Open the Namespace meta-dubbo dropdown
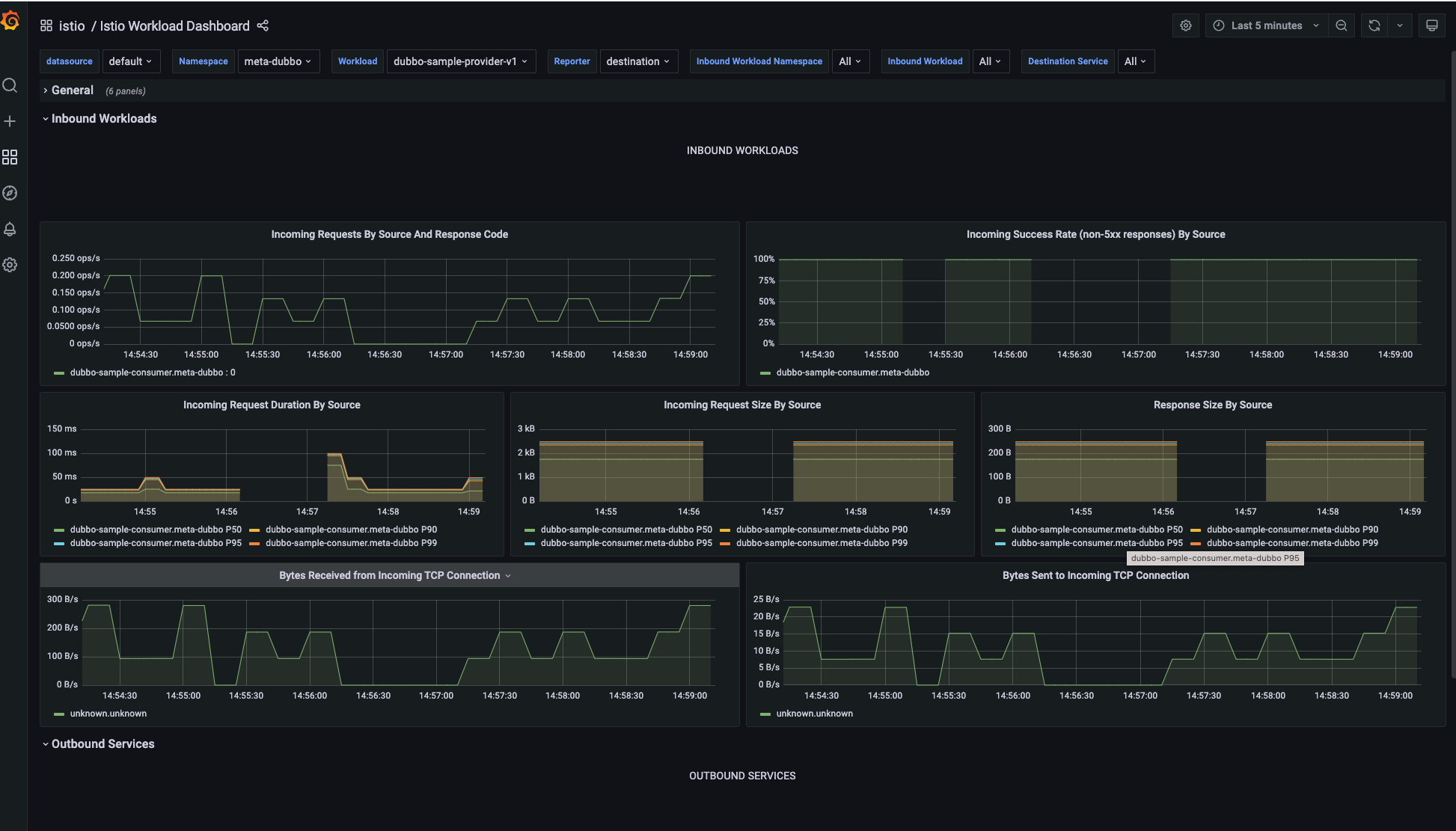 click(278, 61)
